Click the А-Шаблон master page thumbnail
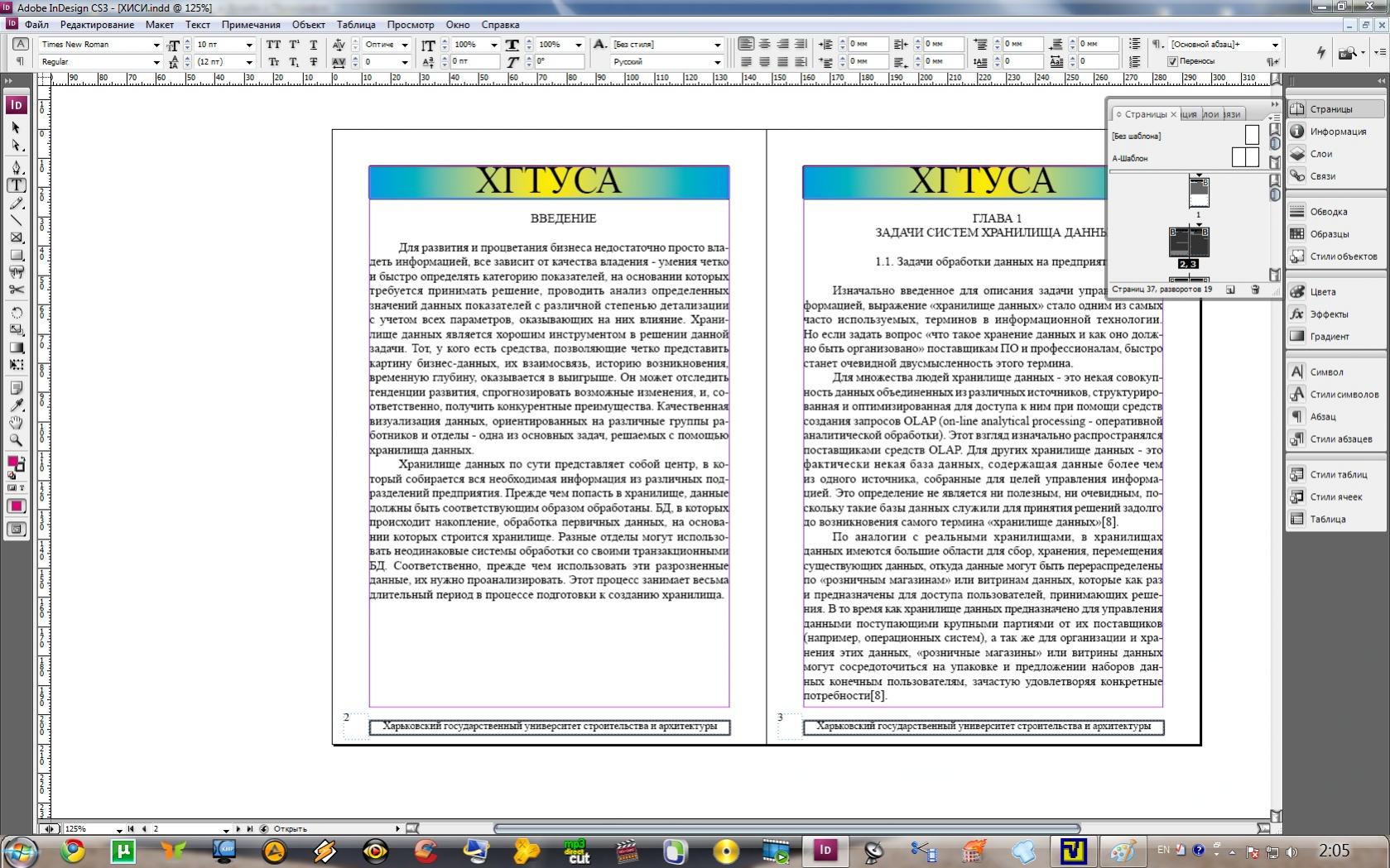1390x868 pixels. click(x=1245, y=157)
